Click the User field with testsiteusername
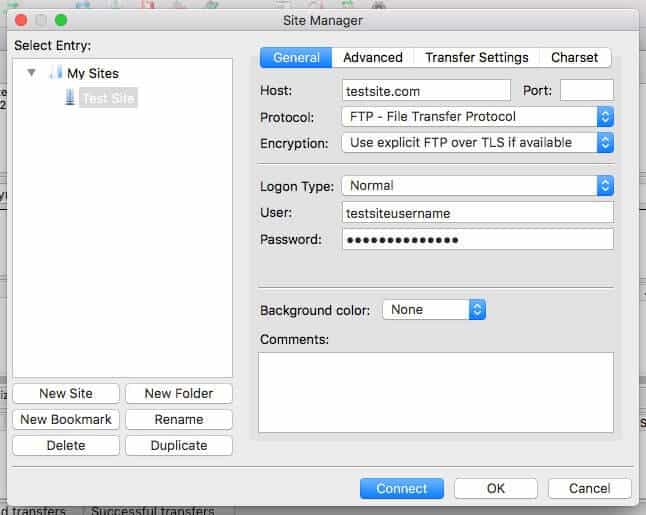The height and width of the screenshot is (515, 646). point(477,213)
